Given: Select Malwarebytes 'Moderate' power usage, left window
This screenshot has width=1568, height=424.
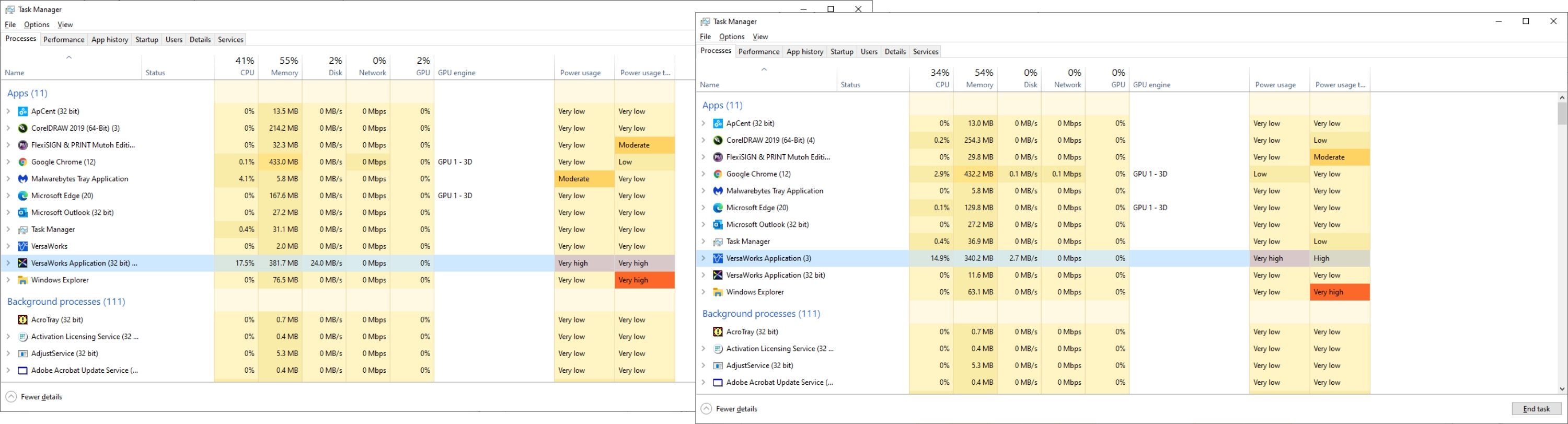Looking at the screenshot, I should coord(584,179).
